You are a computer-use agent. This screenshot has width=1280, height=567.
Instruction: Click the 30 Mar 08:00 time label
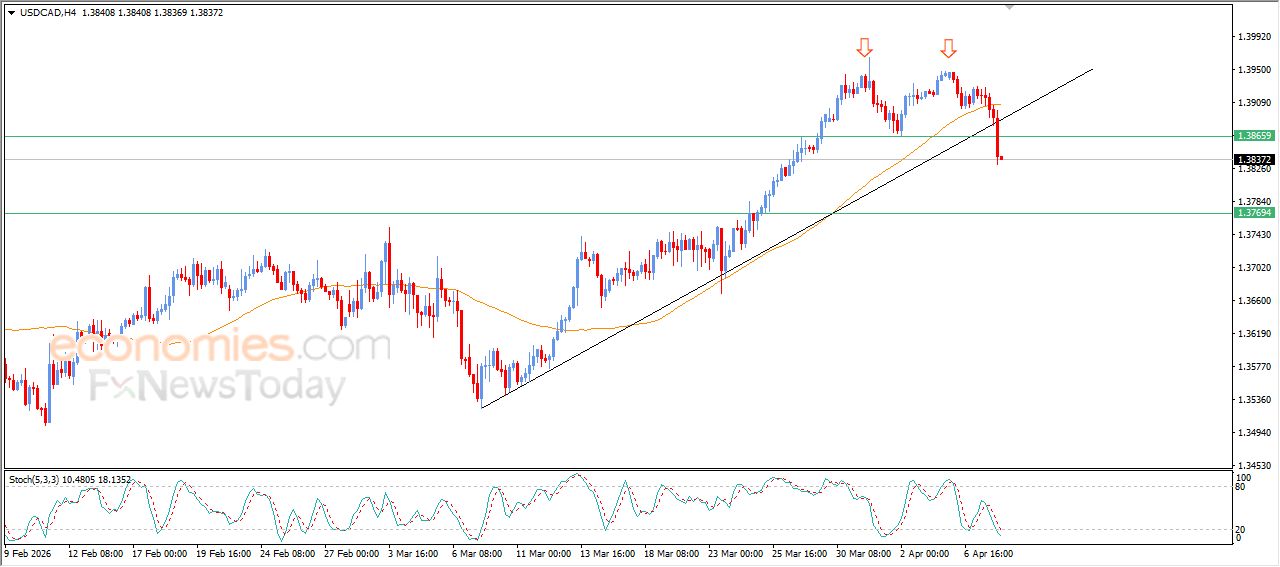click(x=863, y=552)
